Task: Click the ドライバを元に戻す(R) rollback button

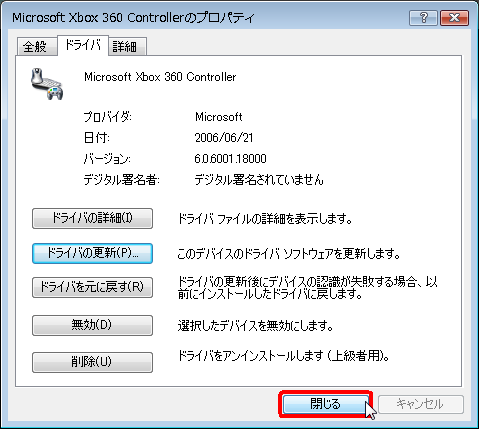Action: pos(92,287)
